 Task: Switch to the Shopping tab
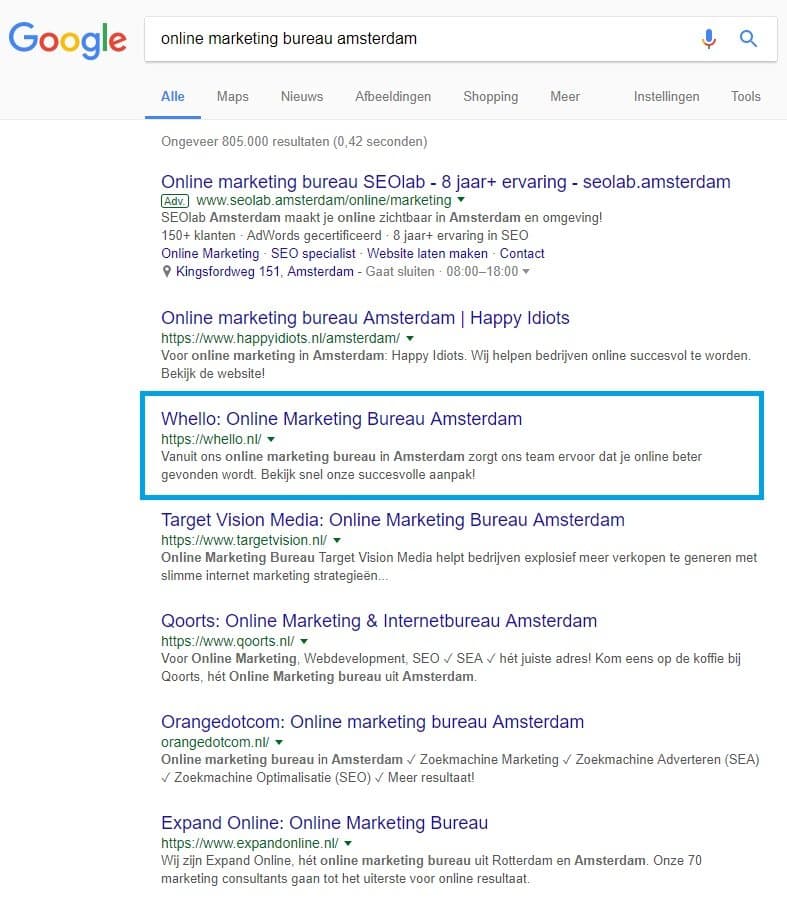tap(491, 97)
